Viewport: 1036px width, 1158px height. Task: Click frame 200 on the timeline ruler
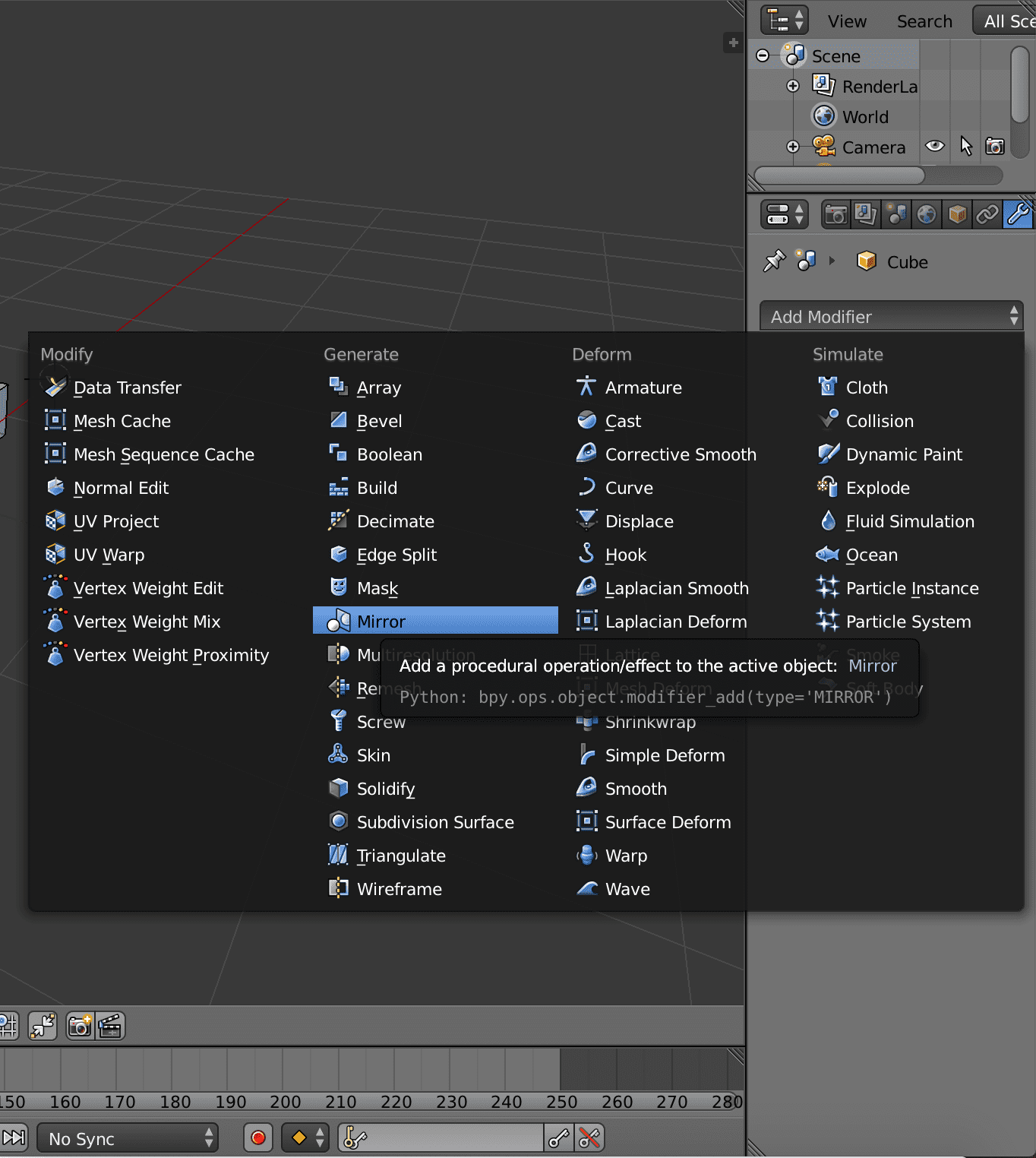(285, 1102)
